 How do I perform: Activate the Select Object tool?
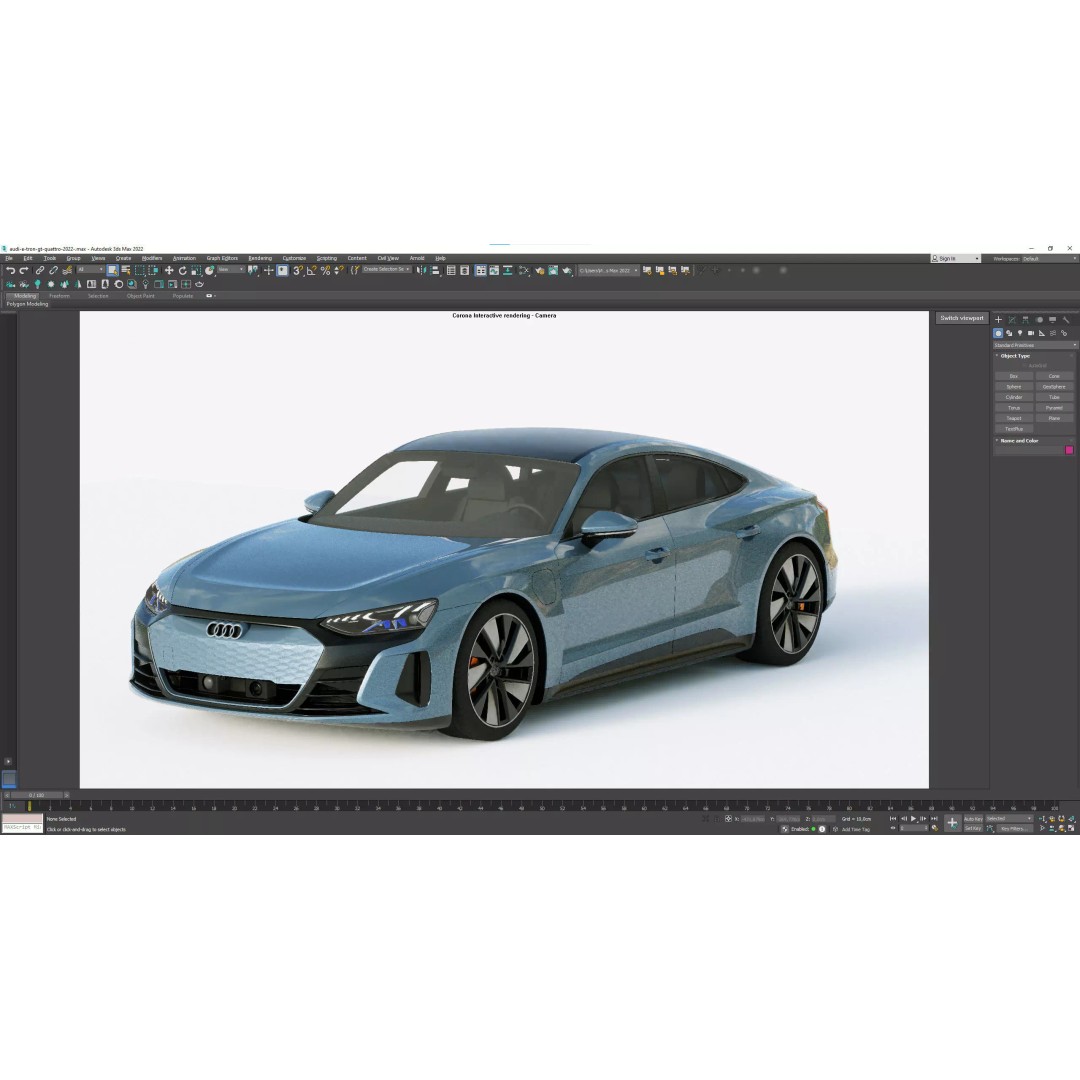point(112,271)
